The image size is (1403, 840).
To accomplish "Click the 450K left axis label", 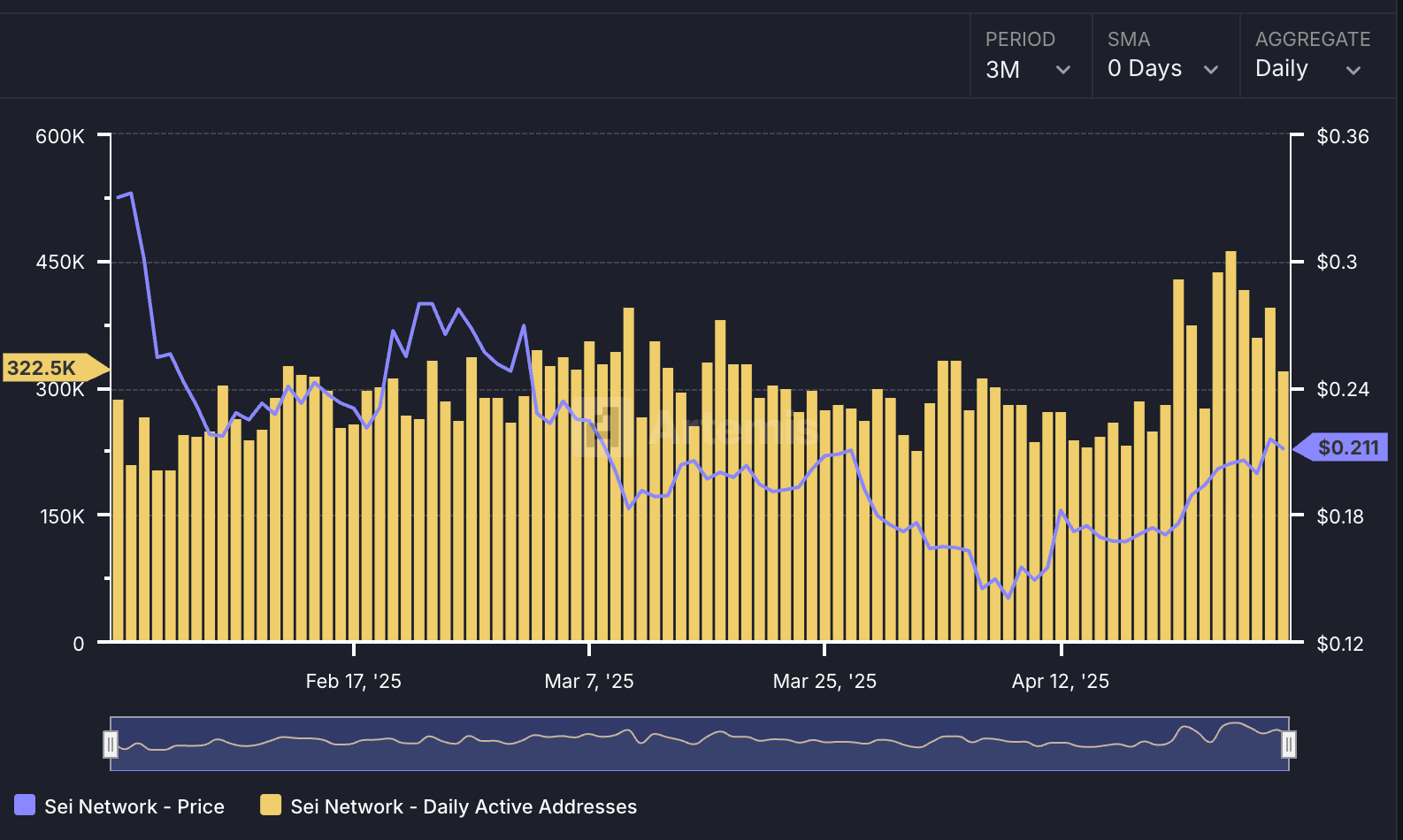I will coord(60,262).
